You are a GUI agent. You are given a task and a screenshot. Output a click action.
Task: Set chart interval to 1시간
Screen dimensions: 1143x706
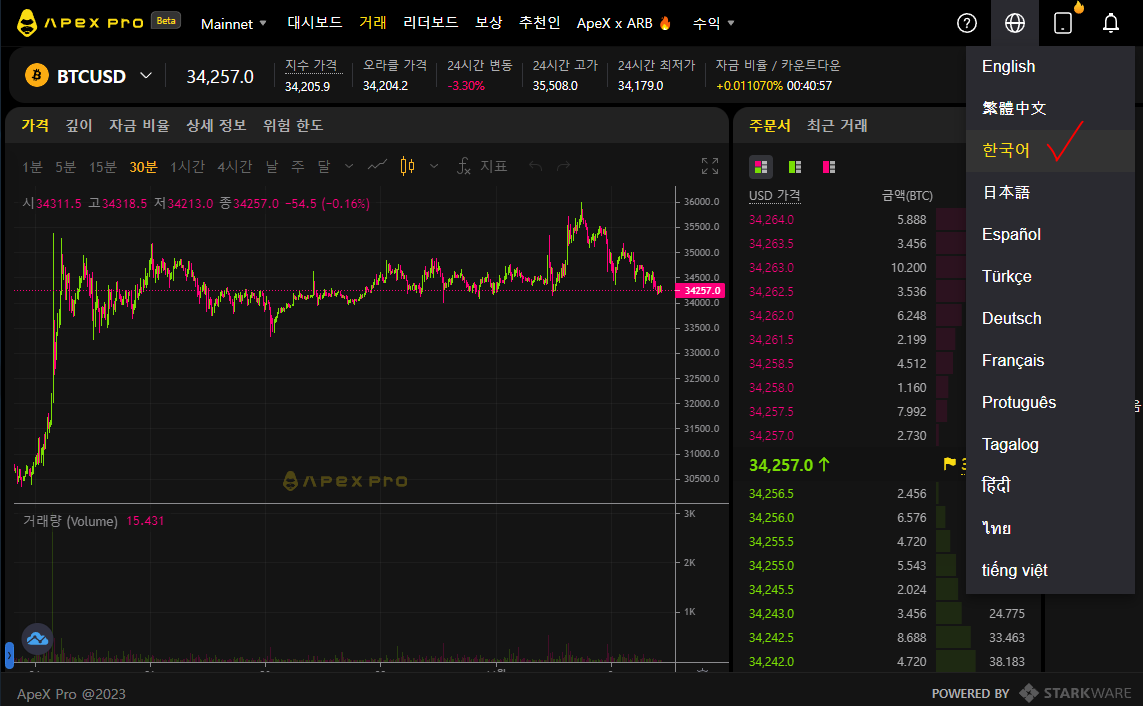coord(187,167)
